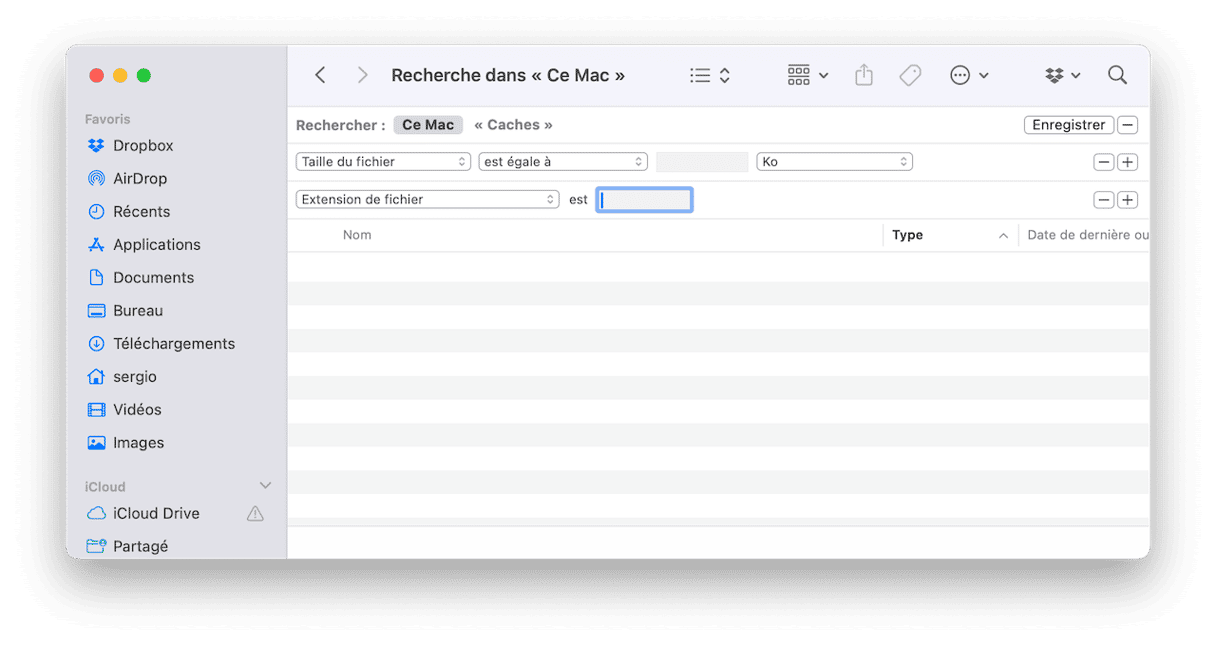Click the share icon in toolbar
This screenshot has width=1216, height=646.
864,76
